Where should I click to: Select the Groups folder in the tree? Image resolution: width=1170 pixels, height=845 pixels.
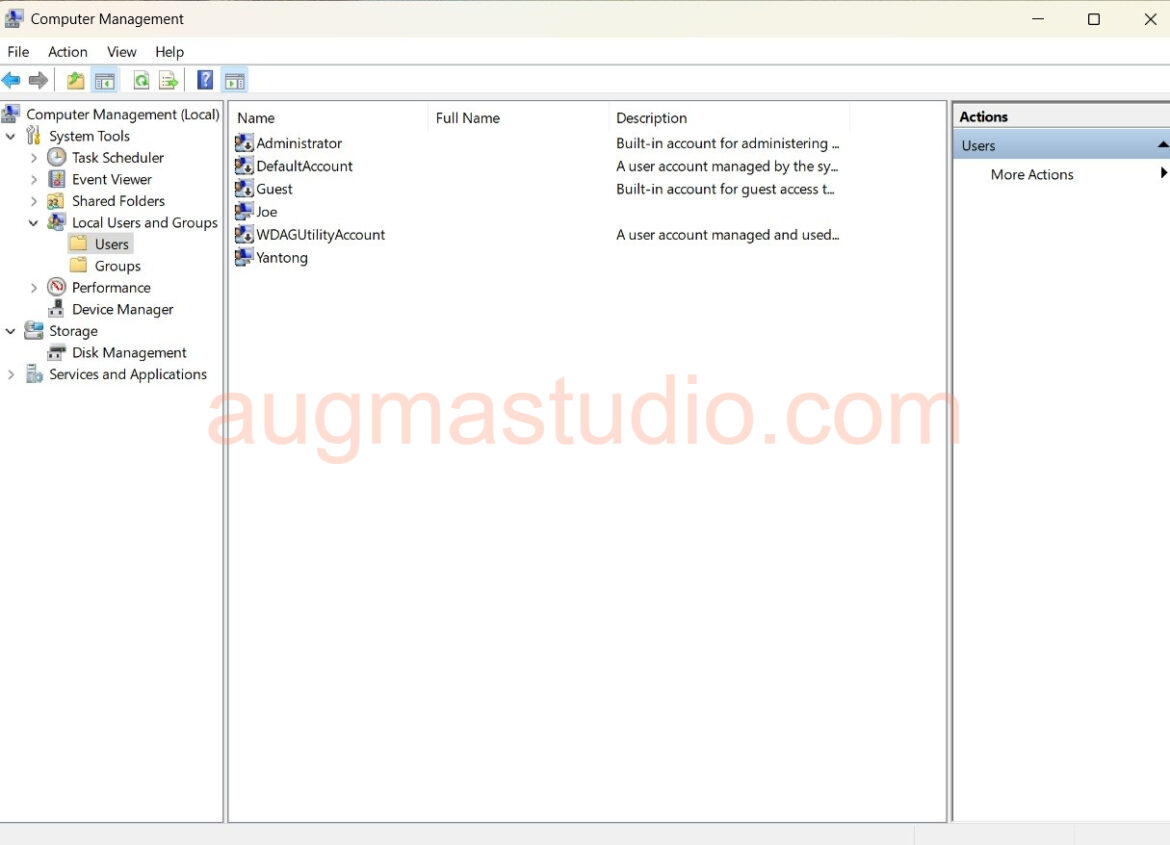click(117, 265)
